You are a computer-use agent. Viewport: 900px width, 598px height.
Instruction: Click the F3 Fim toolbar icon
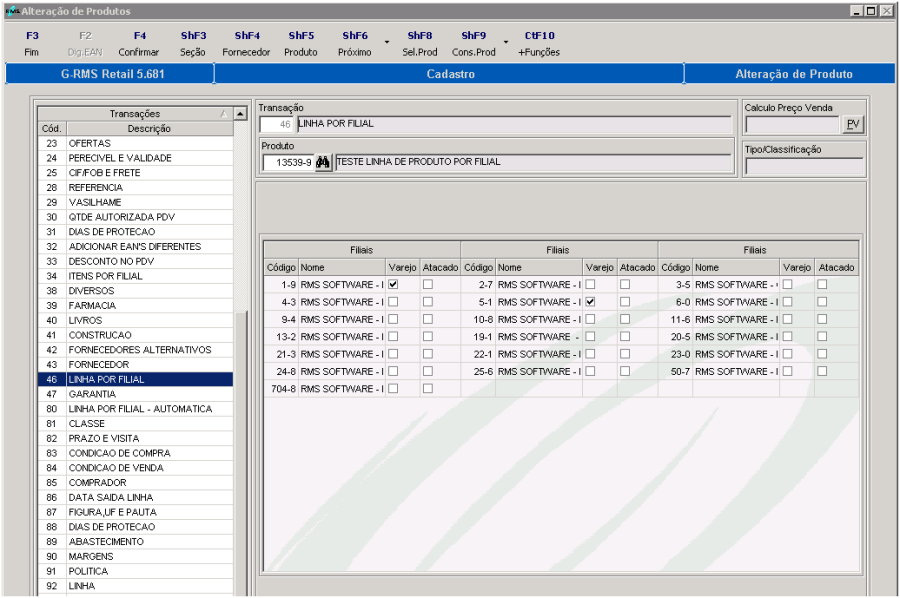pos(31,43)
